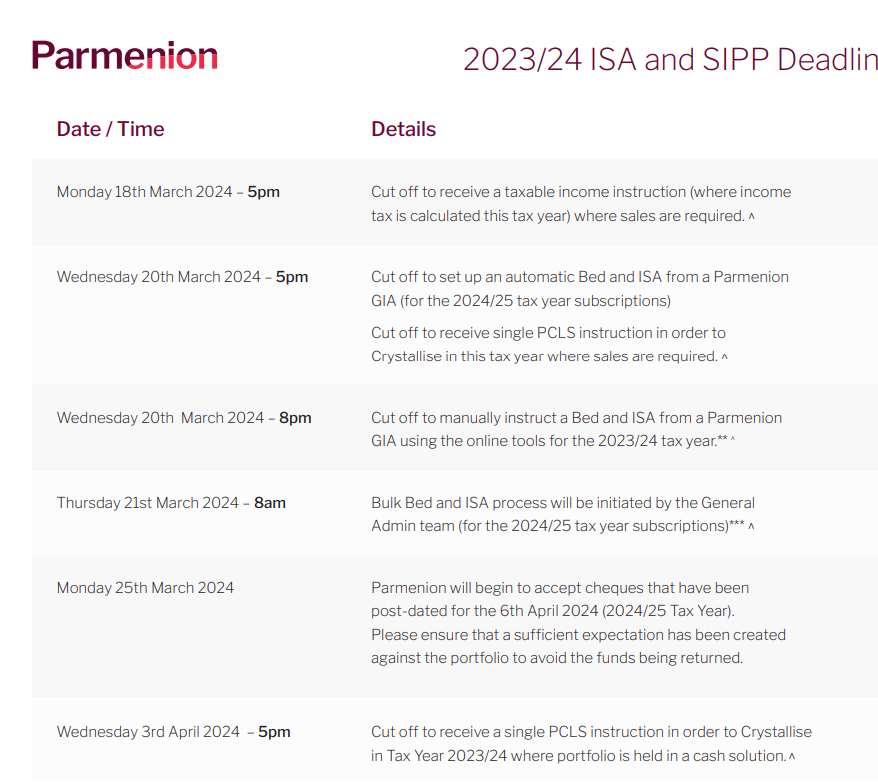The height and width of the screenshot is (784, 878).
Task: Select the Monday 18th March 2024 – 5pm date
Action: pos(168,192)
